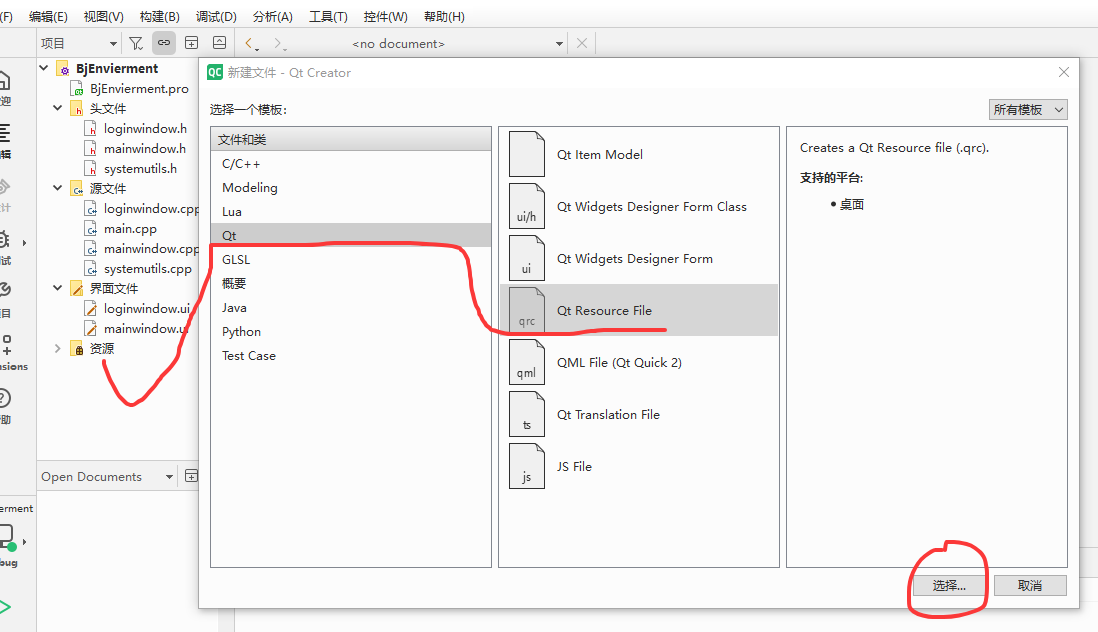Open the 调试(D) menu
1098x632 pixels.
click(216, 16)
